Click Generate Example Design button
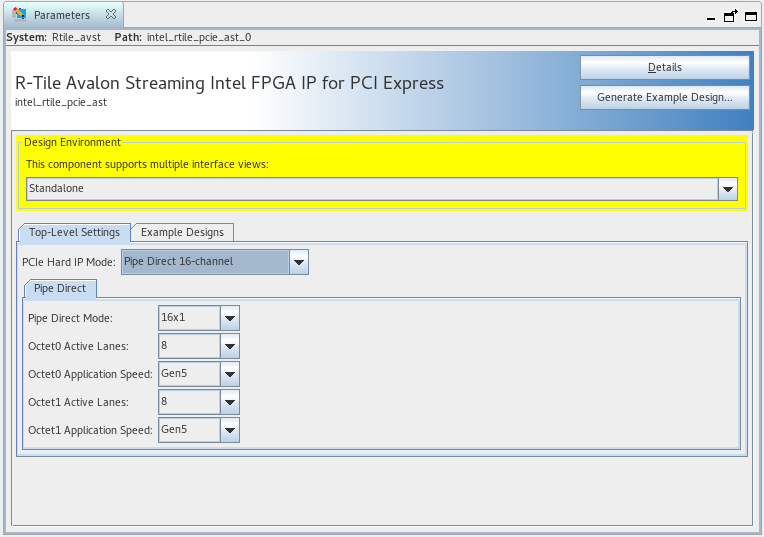Viewport: 764px width, 537px height. (x=664, y=97)
